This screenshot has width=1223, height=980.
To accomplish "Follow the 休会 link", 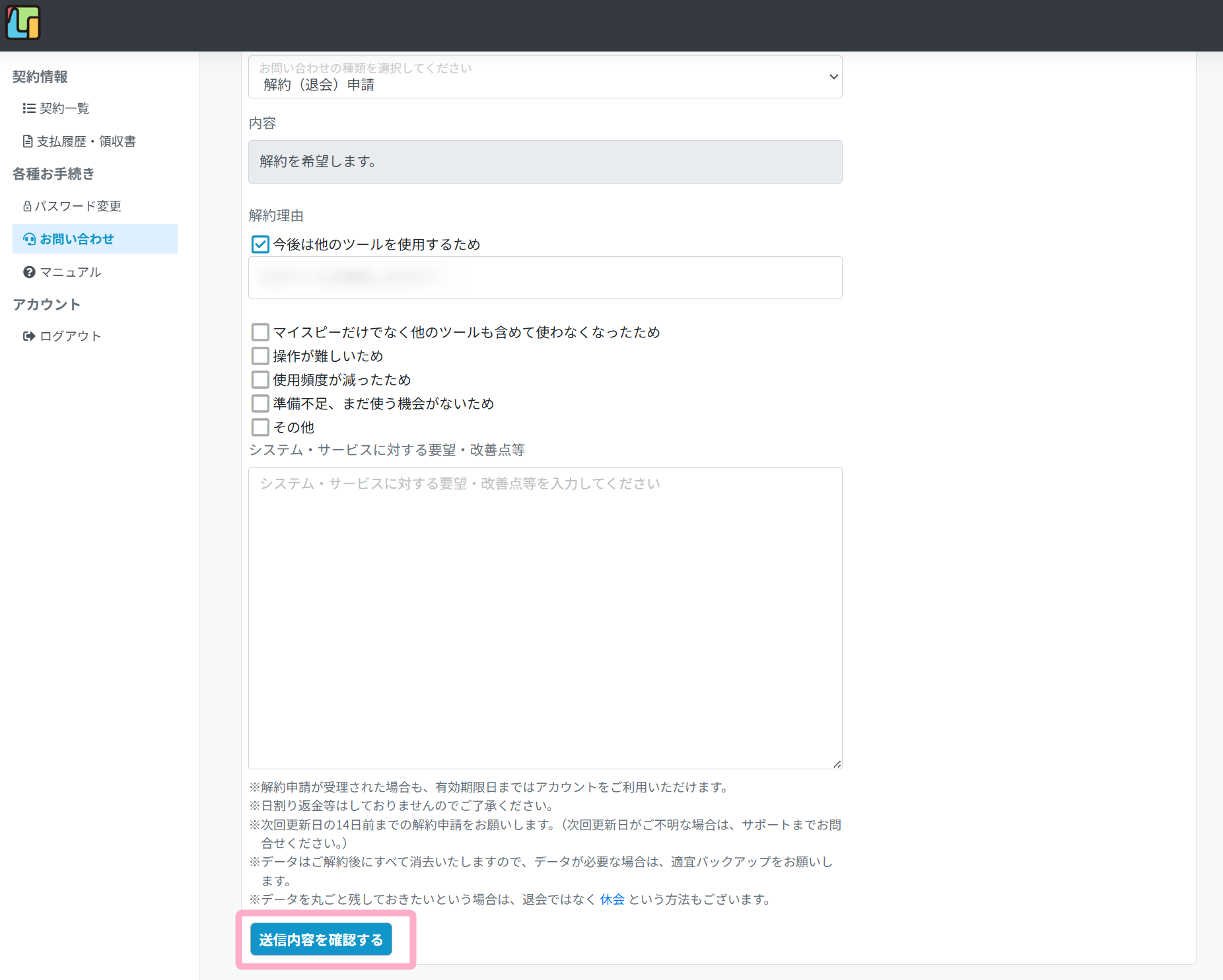I will pos(611,899).
